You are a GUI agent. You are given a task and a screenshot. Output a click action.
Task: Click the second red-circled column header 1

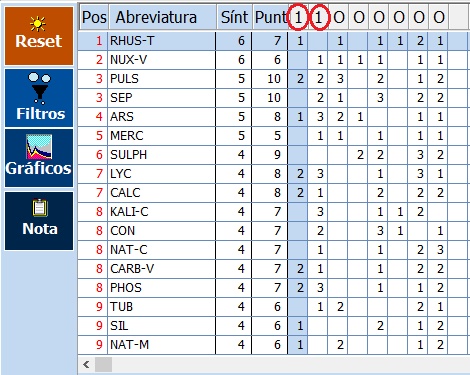319,17
